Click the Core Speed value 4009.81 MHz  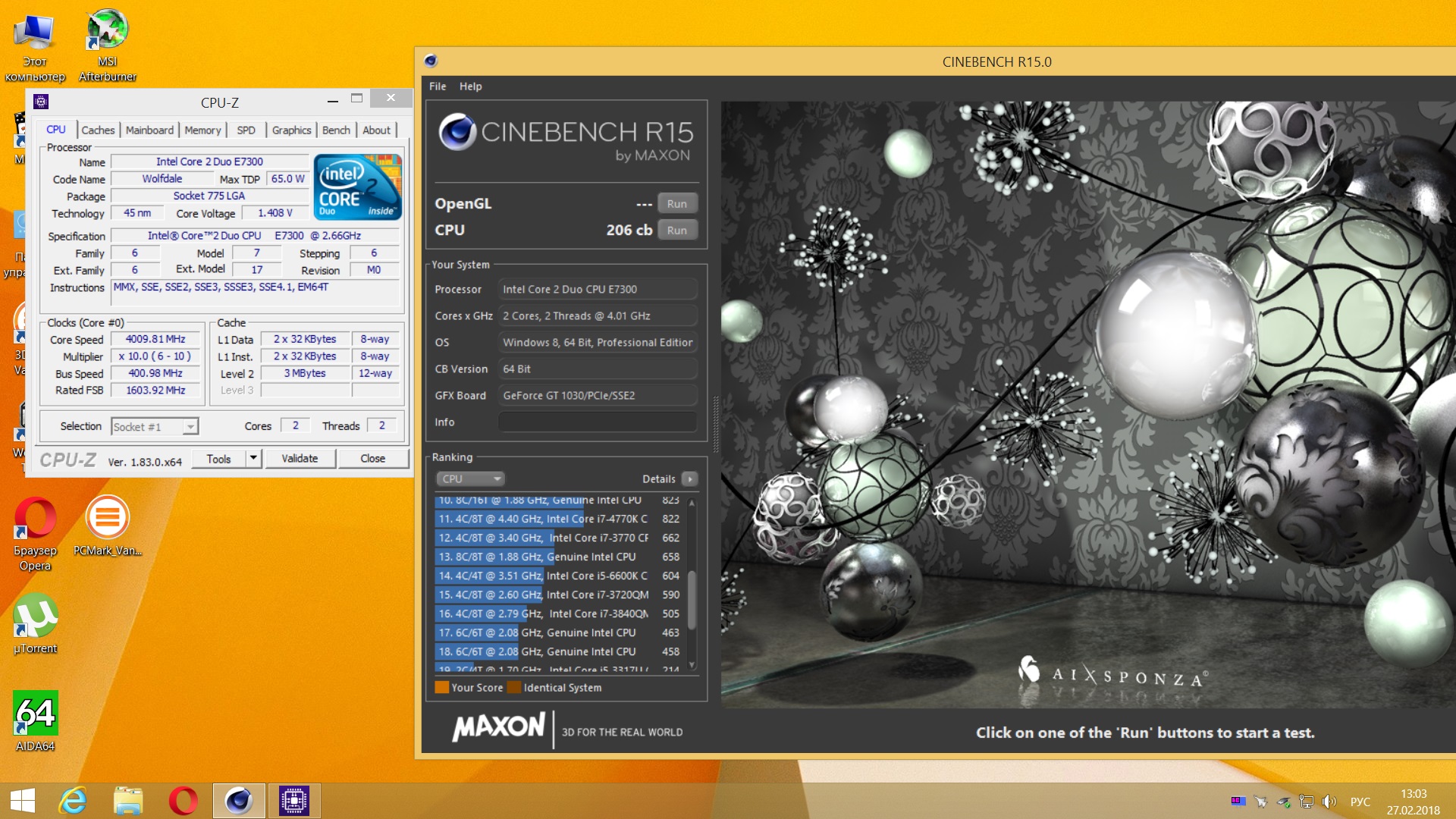coord(155,339)
